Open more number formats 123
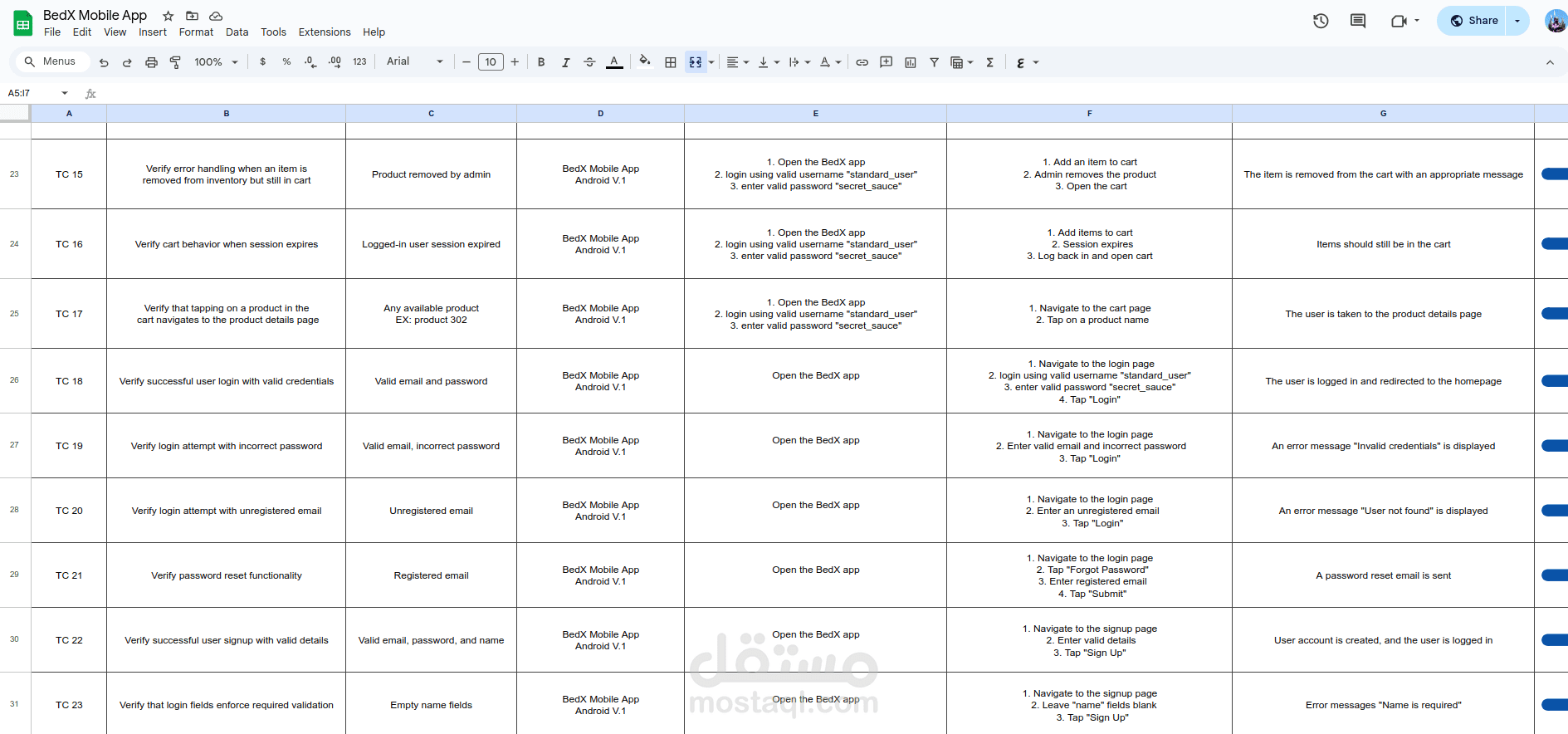The image size is (1568, 734). click(x=359, y=62)
